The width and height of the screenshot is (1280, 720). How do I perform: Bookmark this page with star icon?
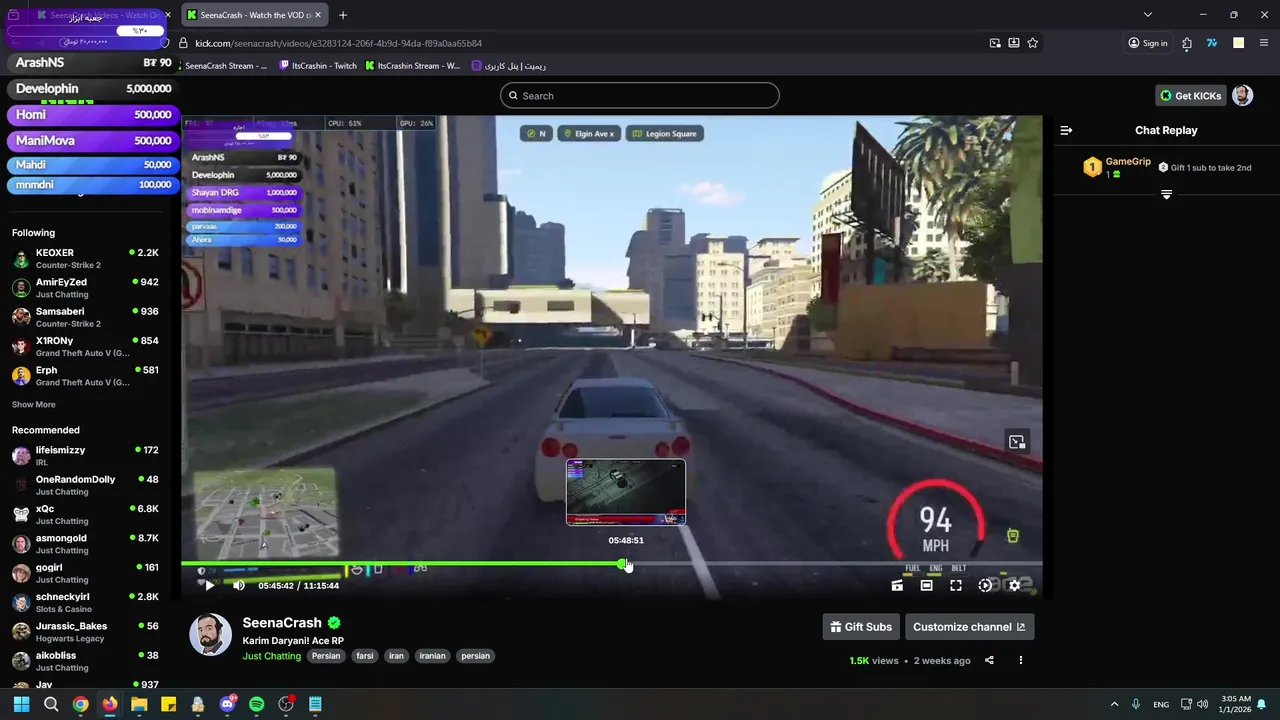1032,43
